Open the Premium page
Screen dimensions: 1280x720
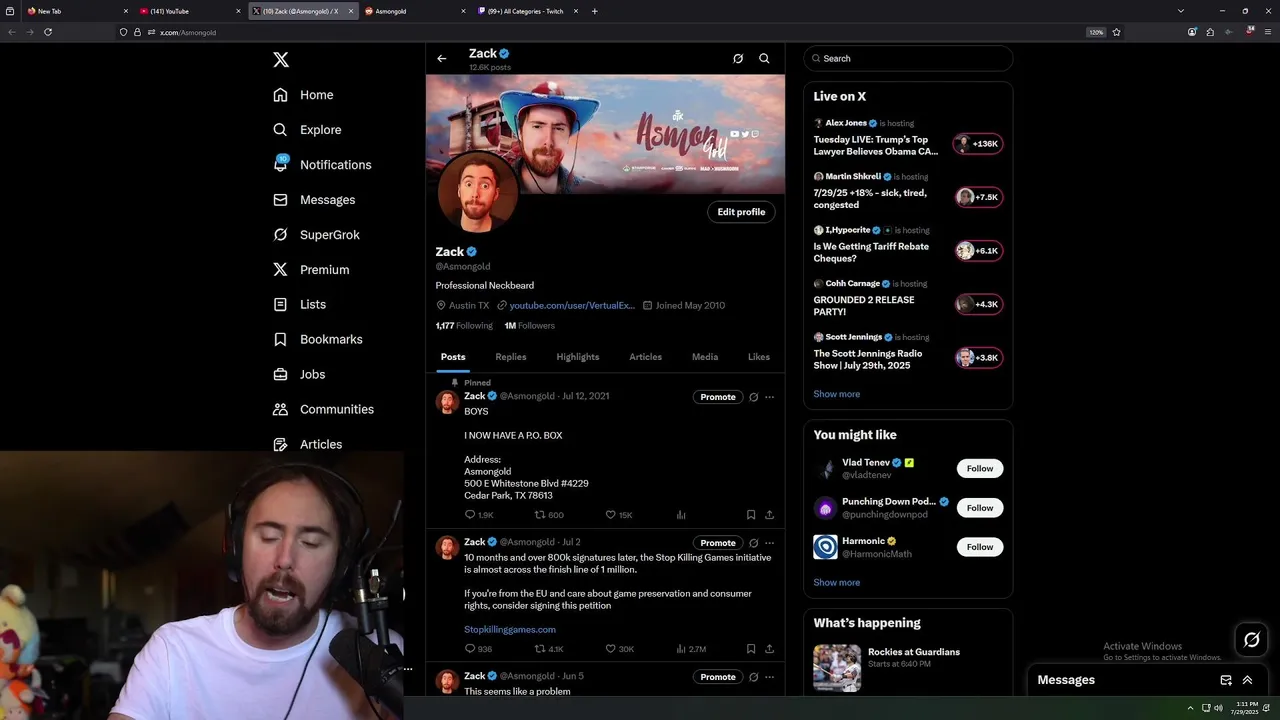tap(311, 270)
